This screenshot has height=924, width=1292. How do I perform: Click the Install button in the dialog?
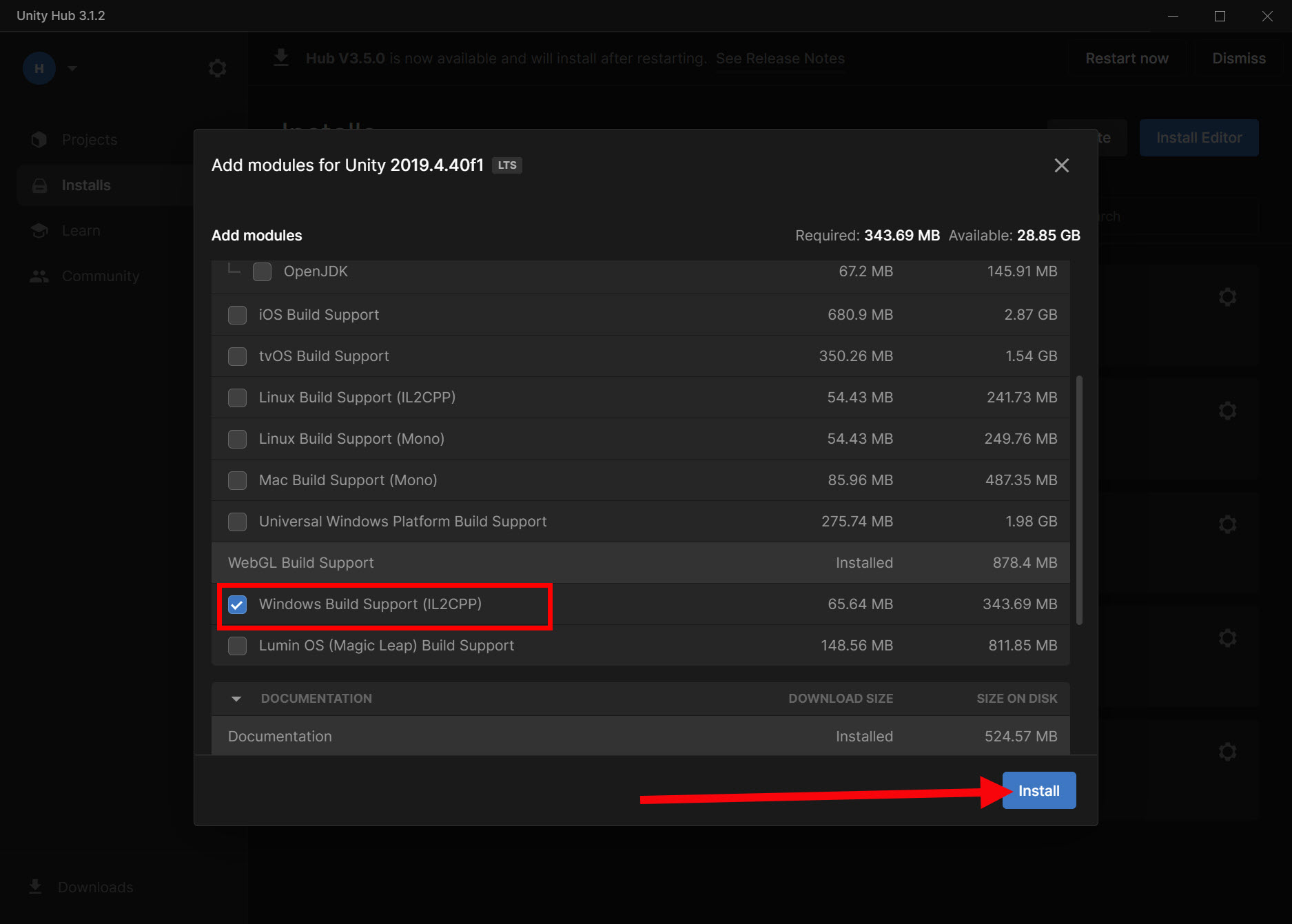coord(1038,790)
